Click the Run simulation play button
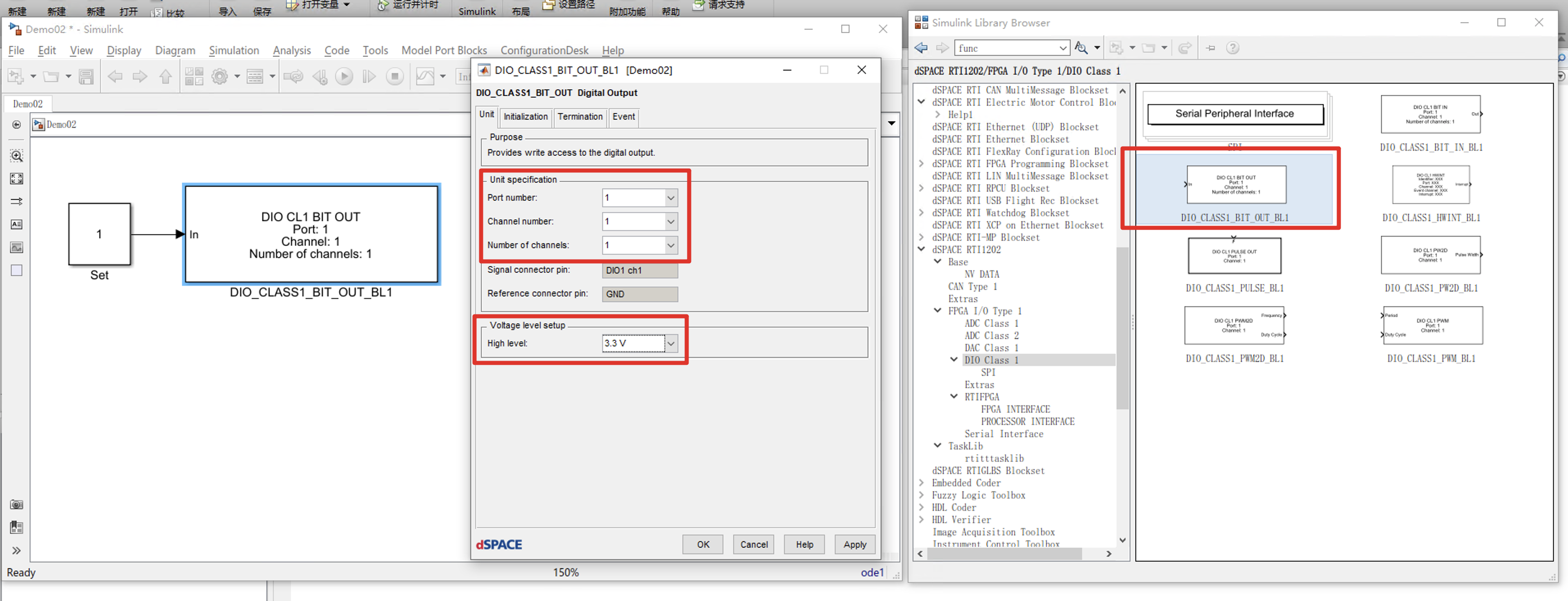 [x=344, y=77]
